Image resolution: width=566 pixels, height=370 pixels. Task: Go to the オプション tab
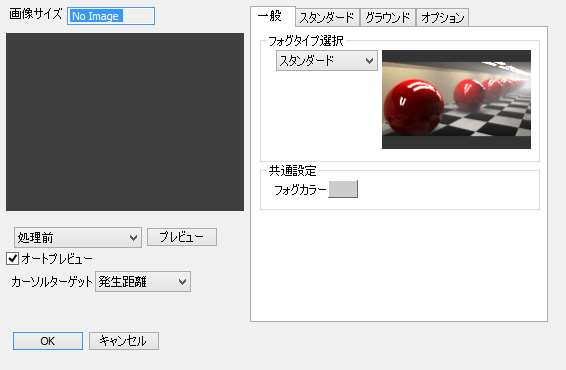443,18
